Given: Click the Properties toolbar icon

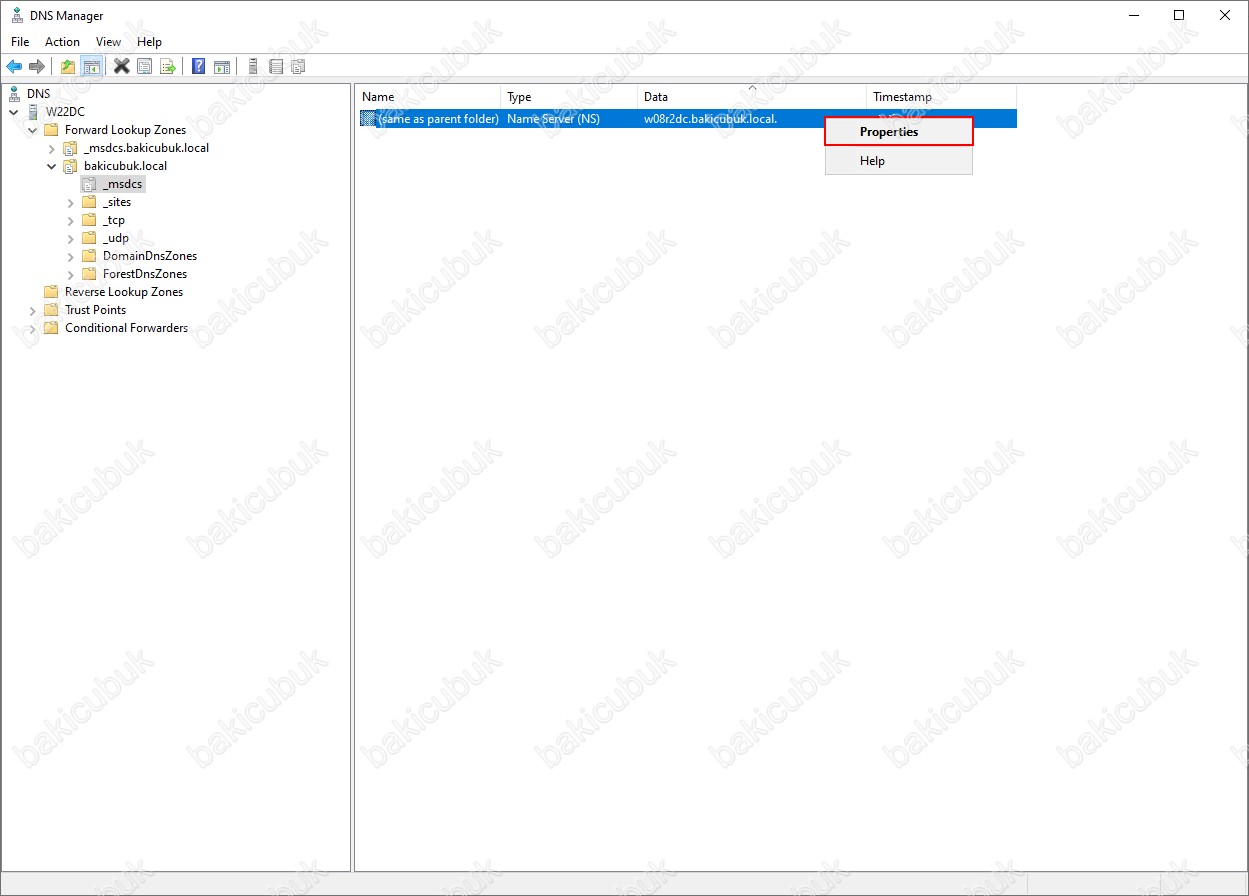Looking at the screenshot, I should [x=145, y=67].
